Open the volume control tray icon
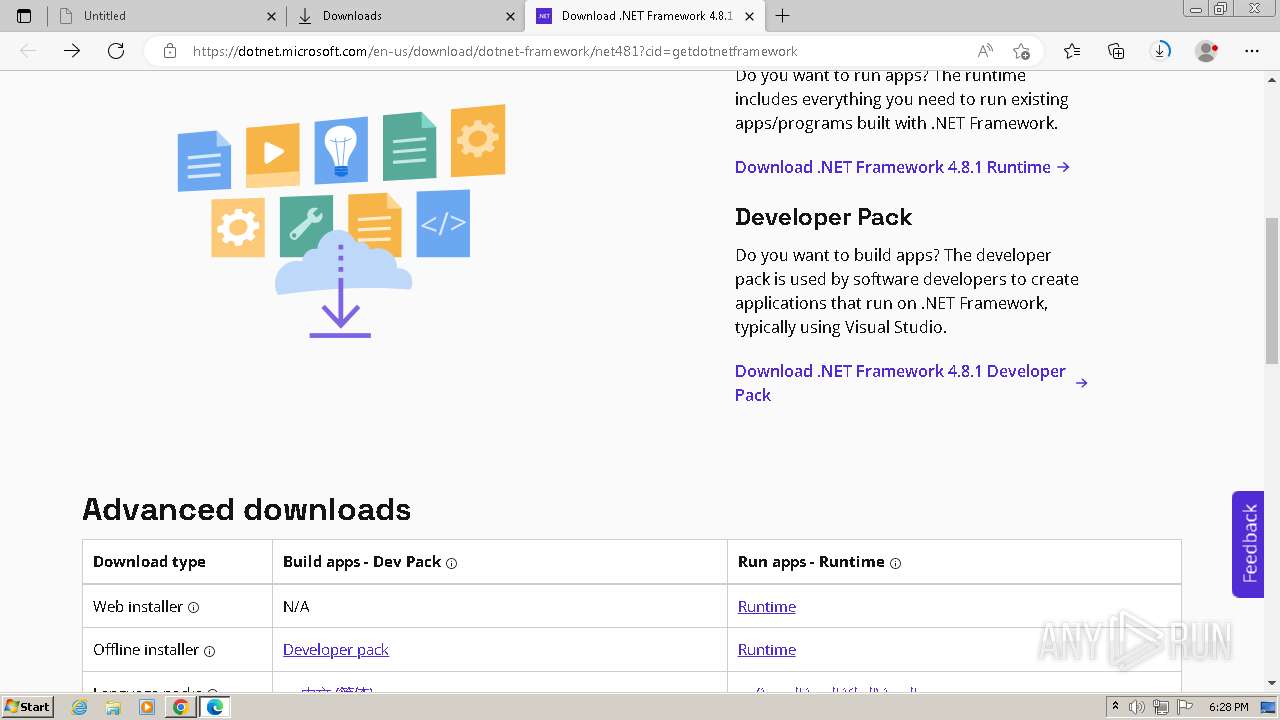The height and width of the screenshot is (720, 1280). point(1136,707)
